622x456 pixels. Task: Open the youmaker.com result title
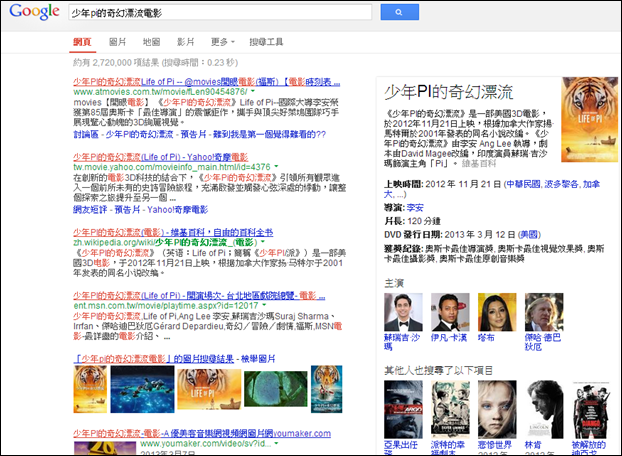click(x=202, y=433)
